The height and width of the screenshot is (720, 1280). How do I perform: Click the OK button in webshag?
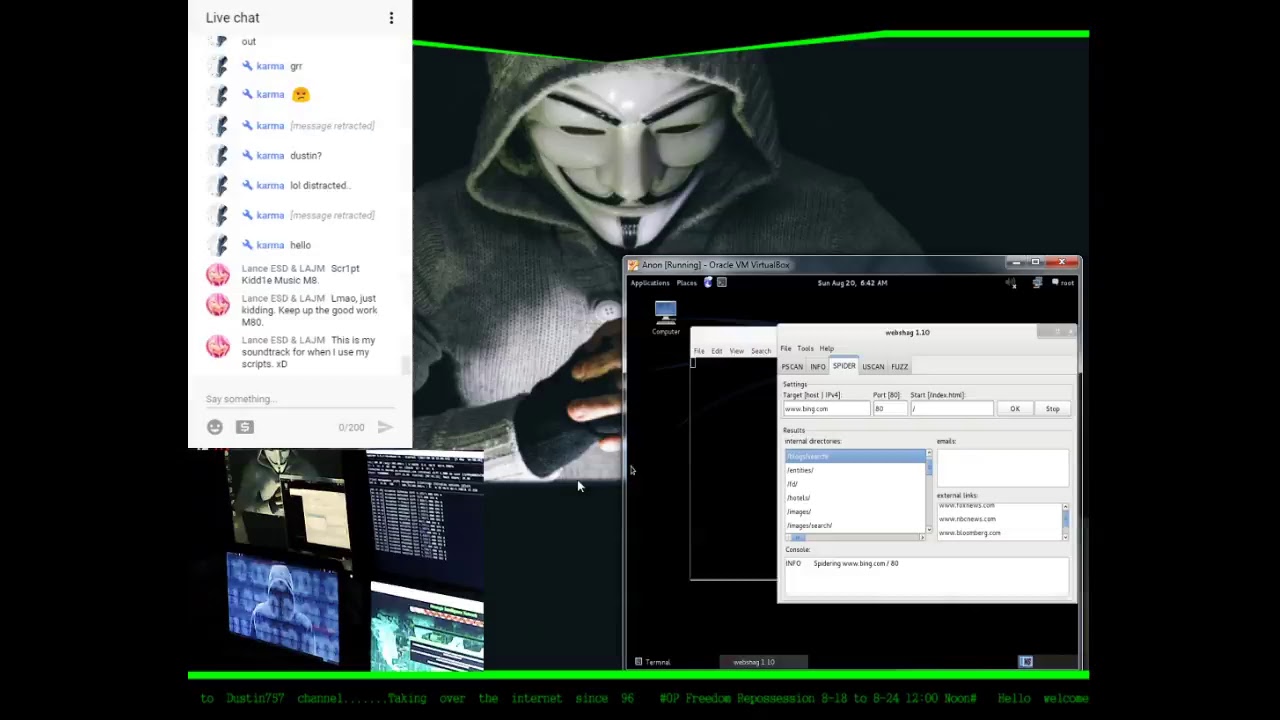1015,409
